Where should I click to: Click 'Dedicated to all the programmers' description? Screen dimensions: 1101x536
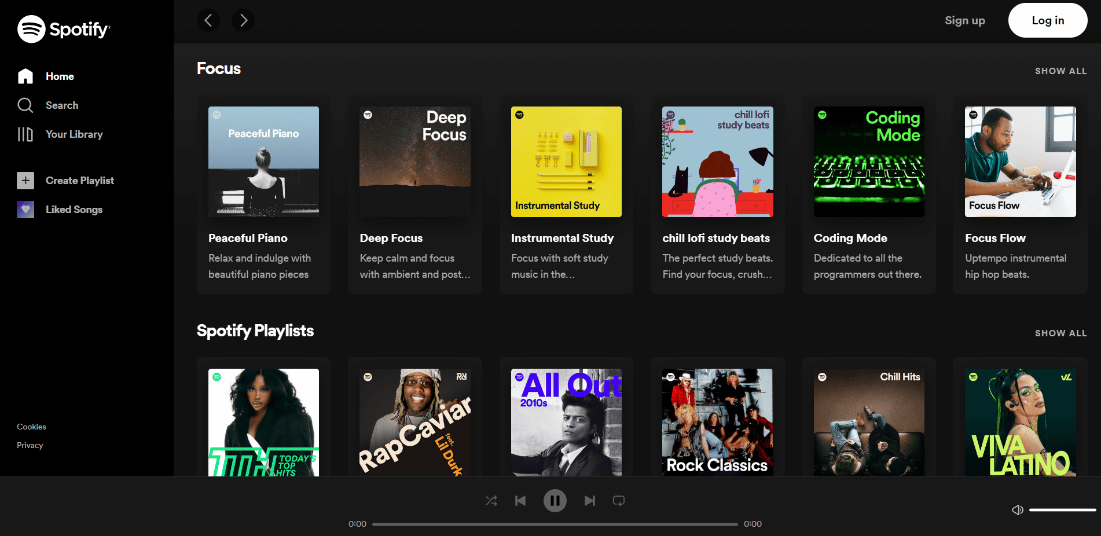(x=868, y=266)
